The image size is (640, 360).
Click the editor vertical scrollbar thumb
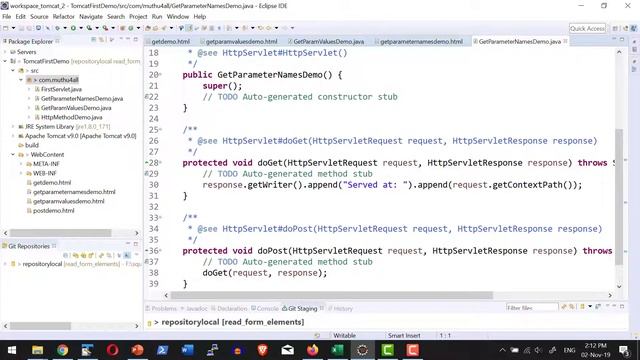point(619,196)
